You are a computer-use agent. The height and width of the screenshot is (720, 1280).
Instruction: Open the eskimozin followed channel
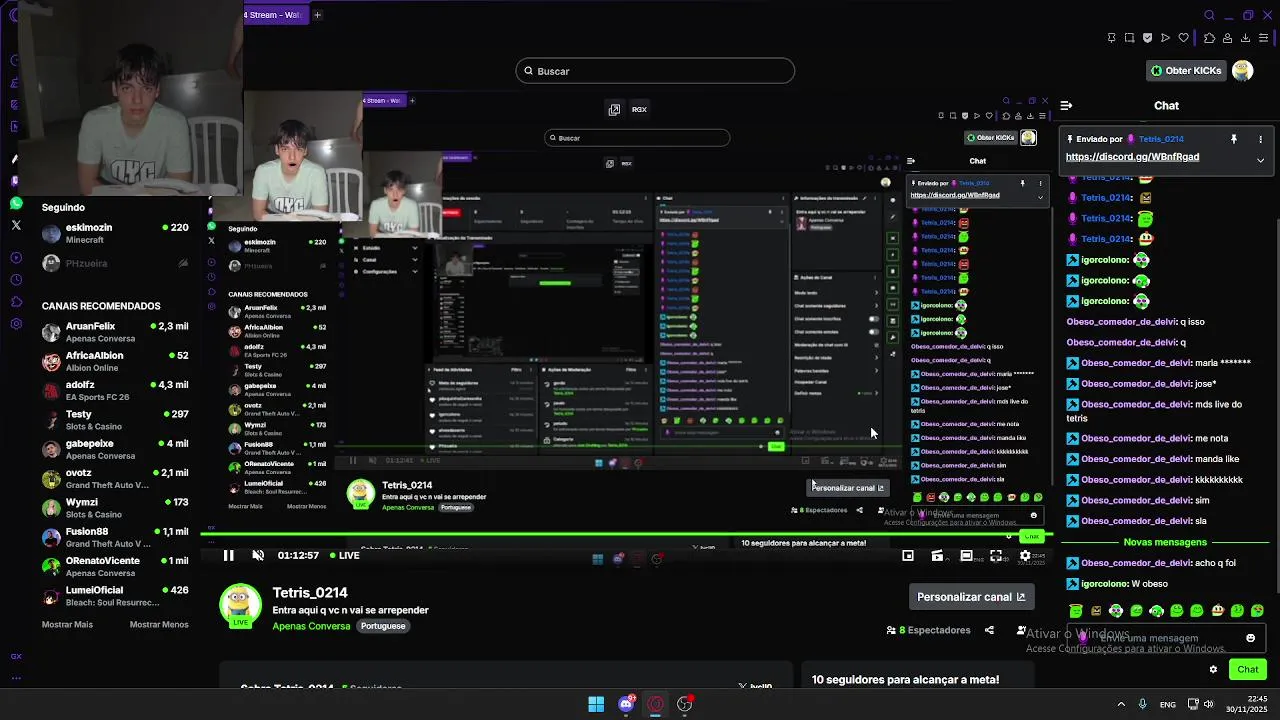click(x=115, y=233)
